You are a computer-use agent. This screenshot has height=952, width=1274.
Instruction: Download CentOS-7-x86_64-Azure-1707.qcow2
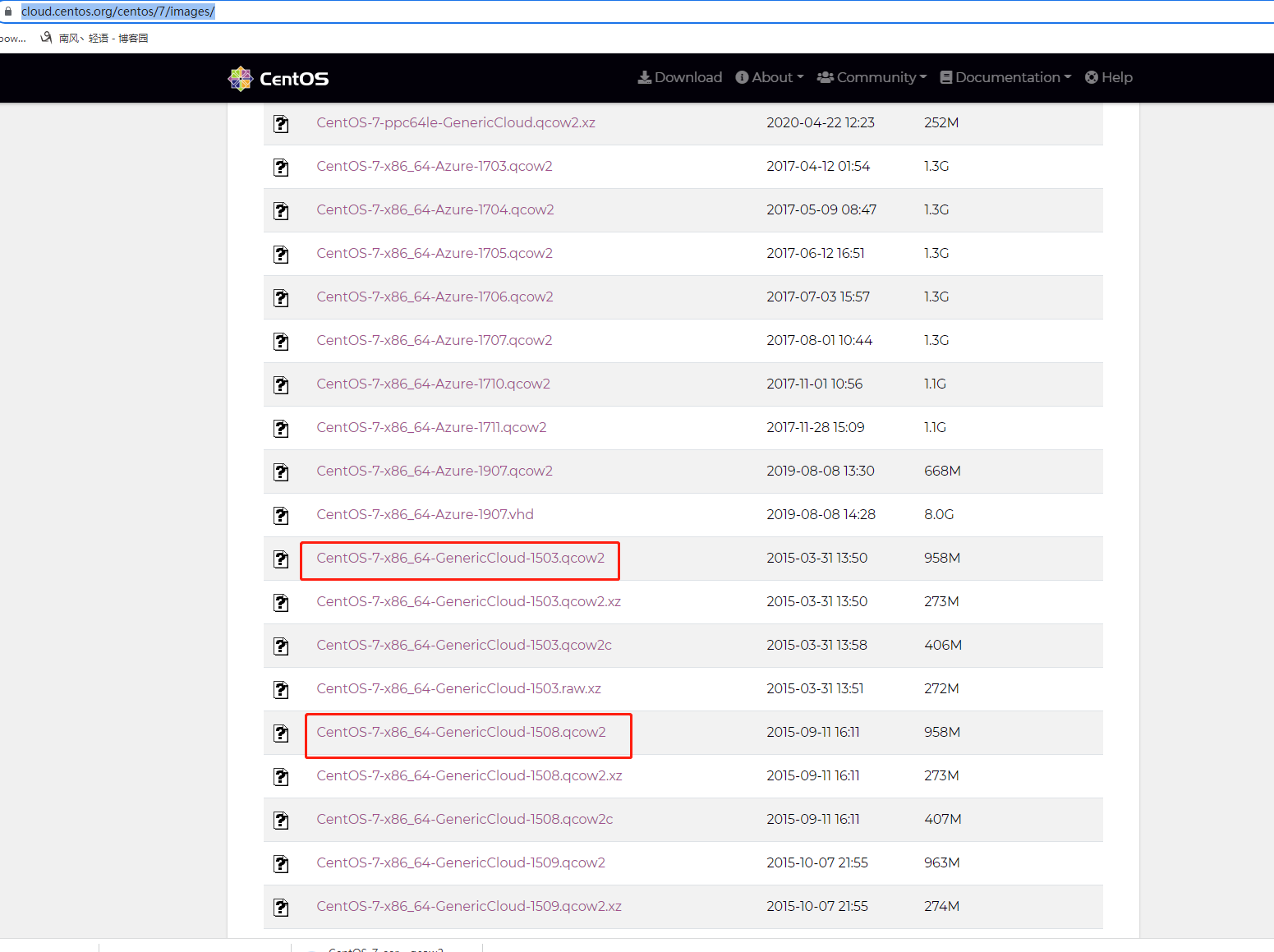[435, 340]
